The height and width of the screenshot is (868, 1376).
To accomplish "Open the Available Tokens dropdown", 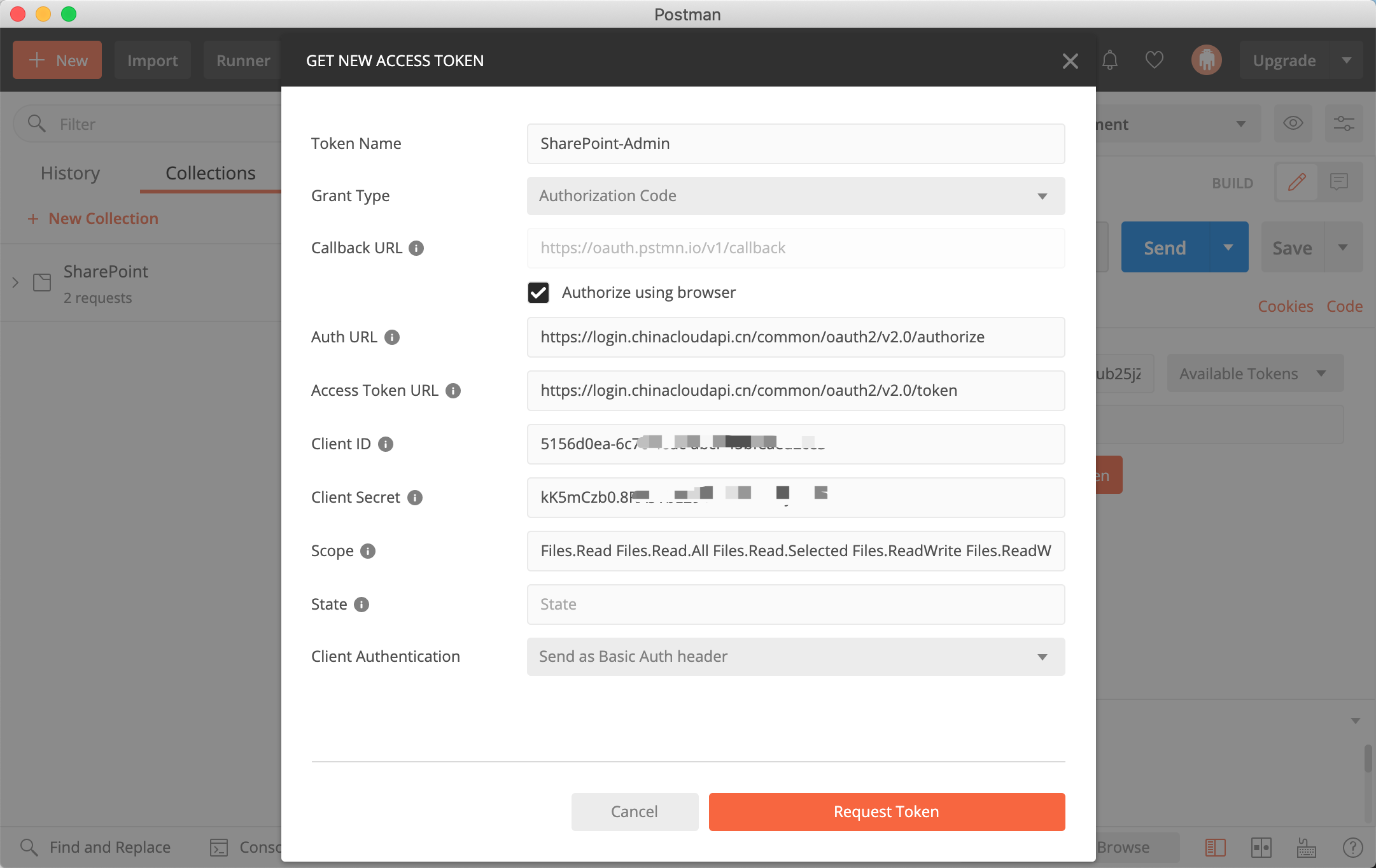I will tap(1255, 374).
